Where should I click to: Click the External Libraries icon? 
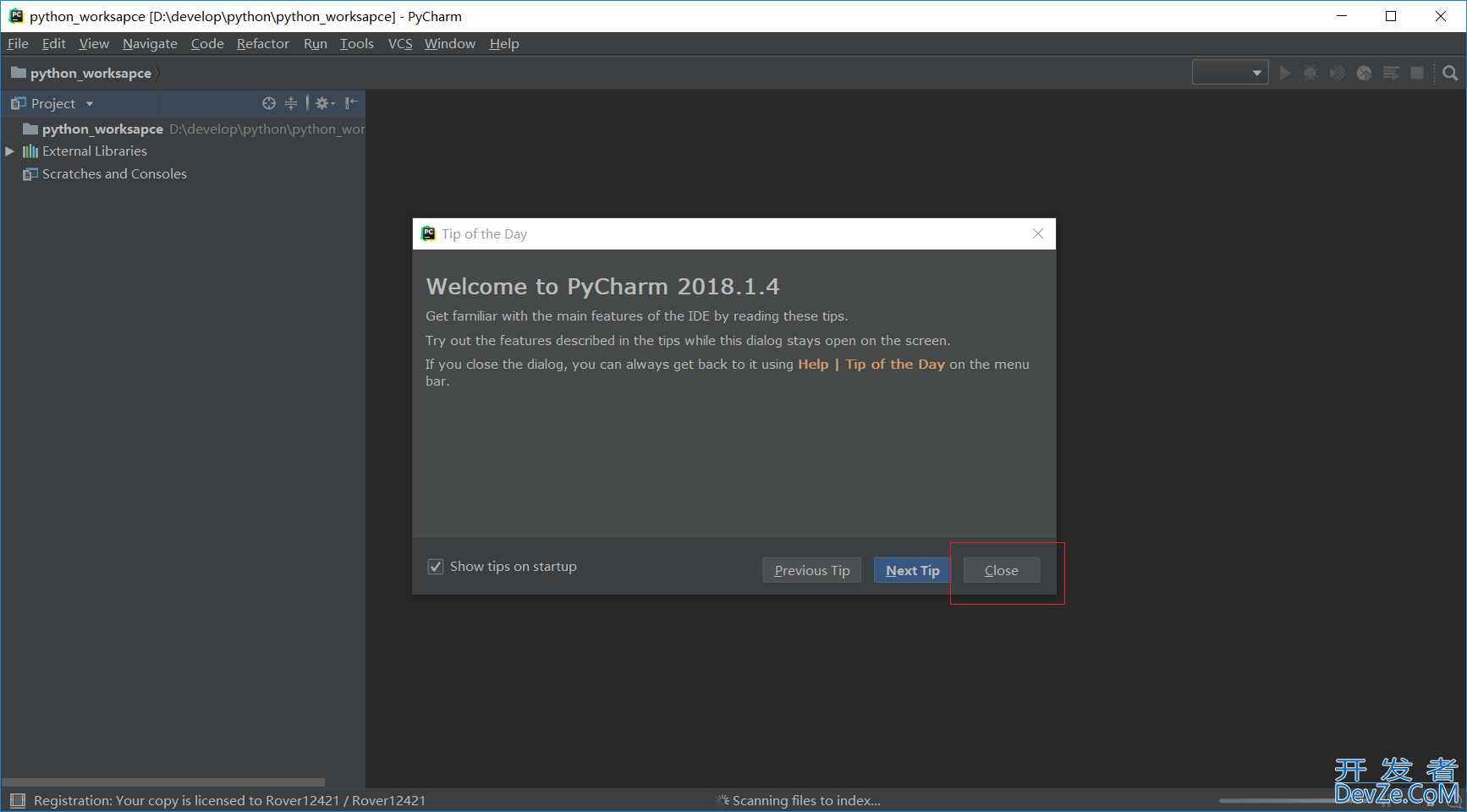pos(30,151)
